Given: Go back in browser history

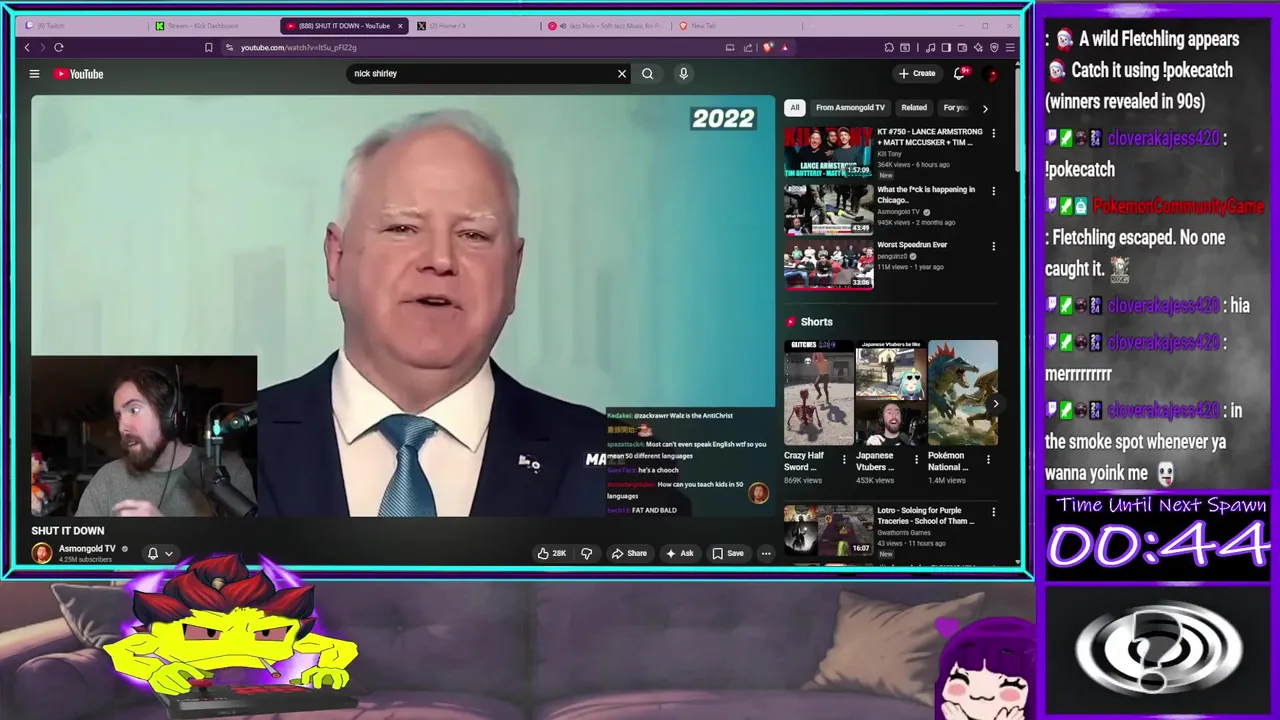Looking at the screenshot, I should tap(27, 47).
